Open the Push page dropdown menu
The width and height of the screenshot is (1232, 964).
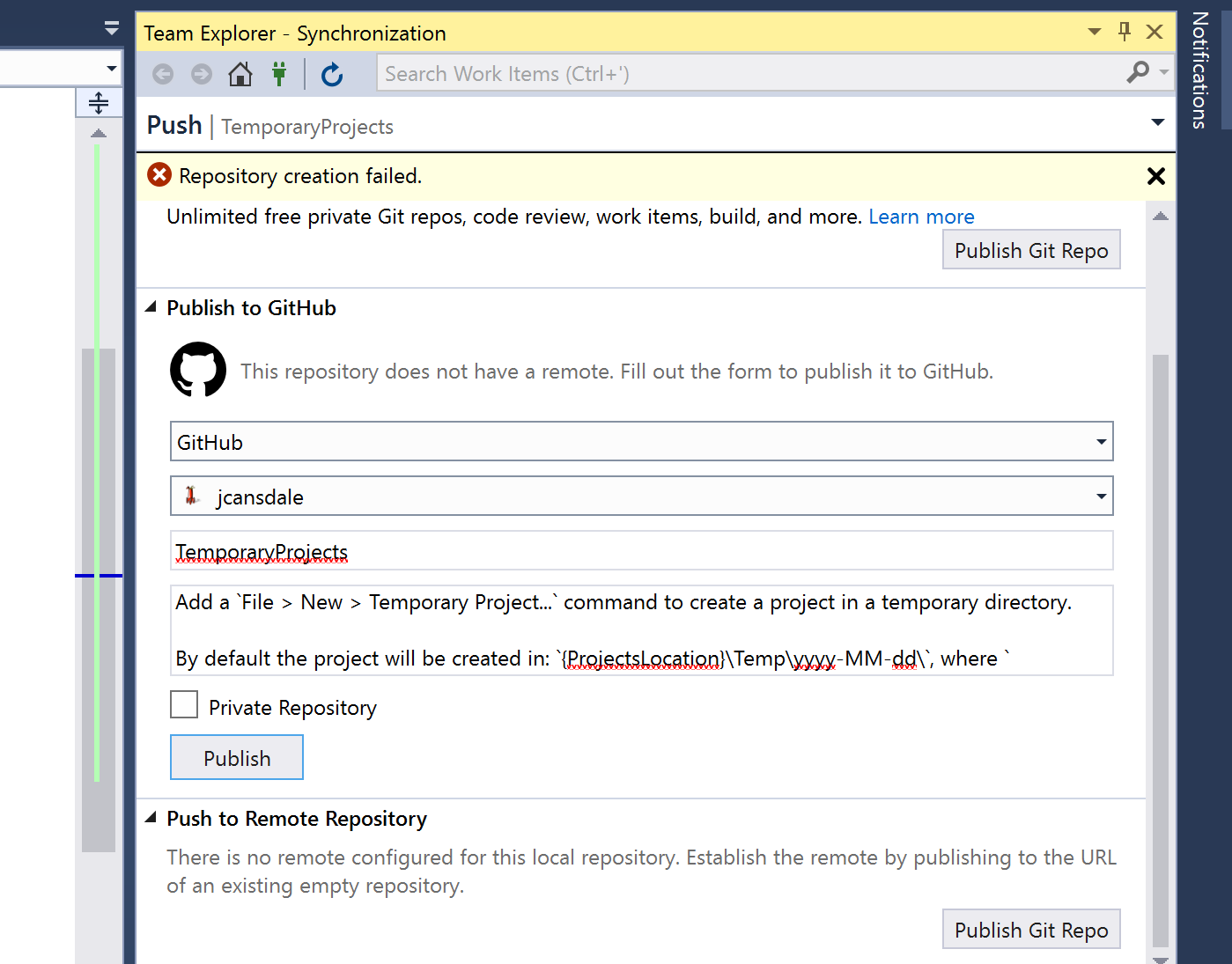[1158, 122]
